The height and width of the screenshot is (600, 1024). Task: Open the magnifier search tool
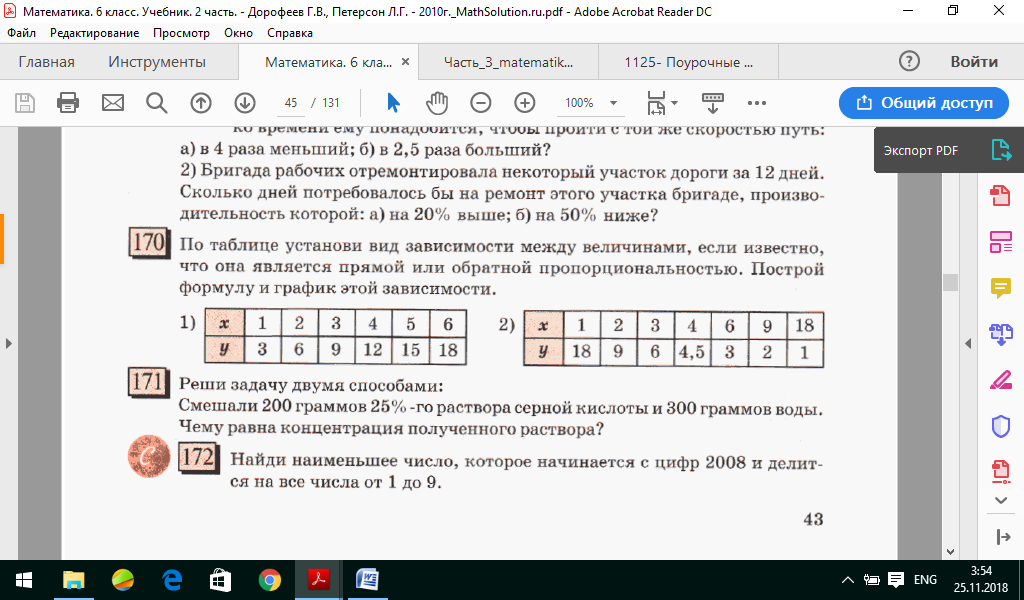pos(156,103)
